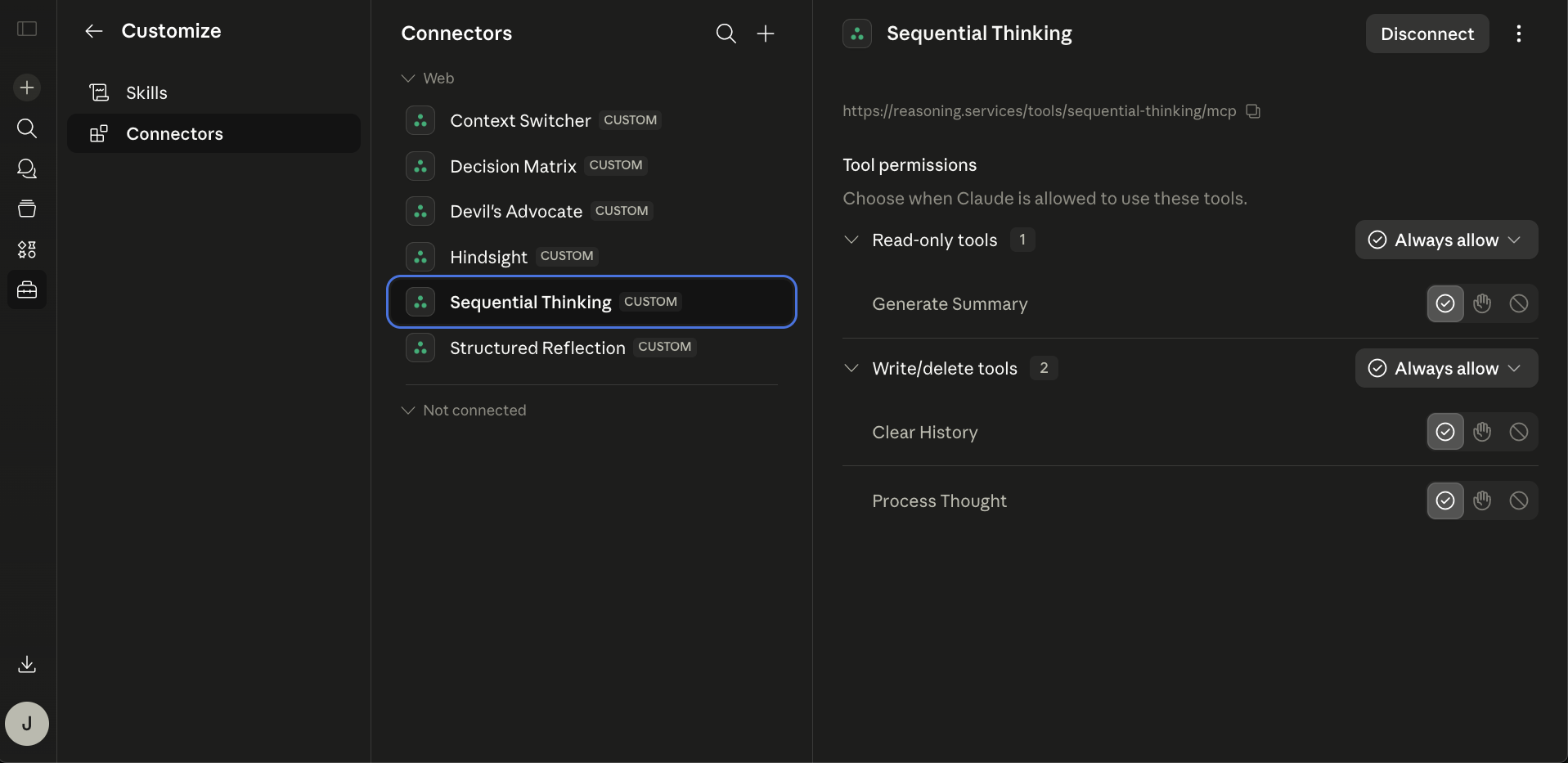Select the Structured Reflection connector
The image size is (1568, 763).
pos(591,348)
